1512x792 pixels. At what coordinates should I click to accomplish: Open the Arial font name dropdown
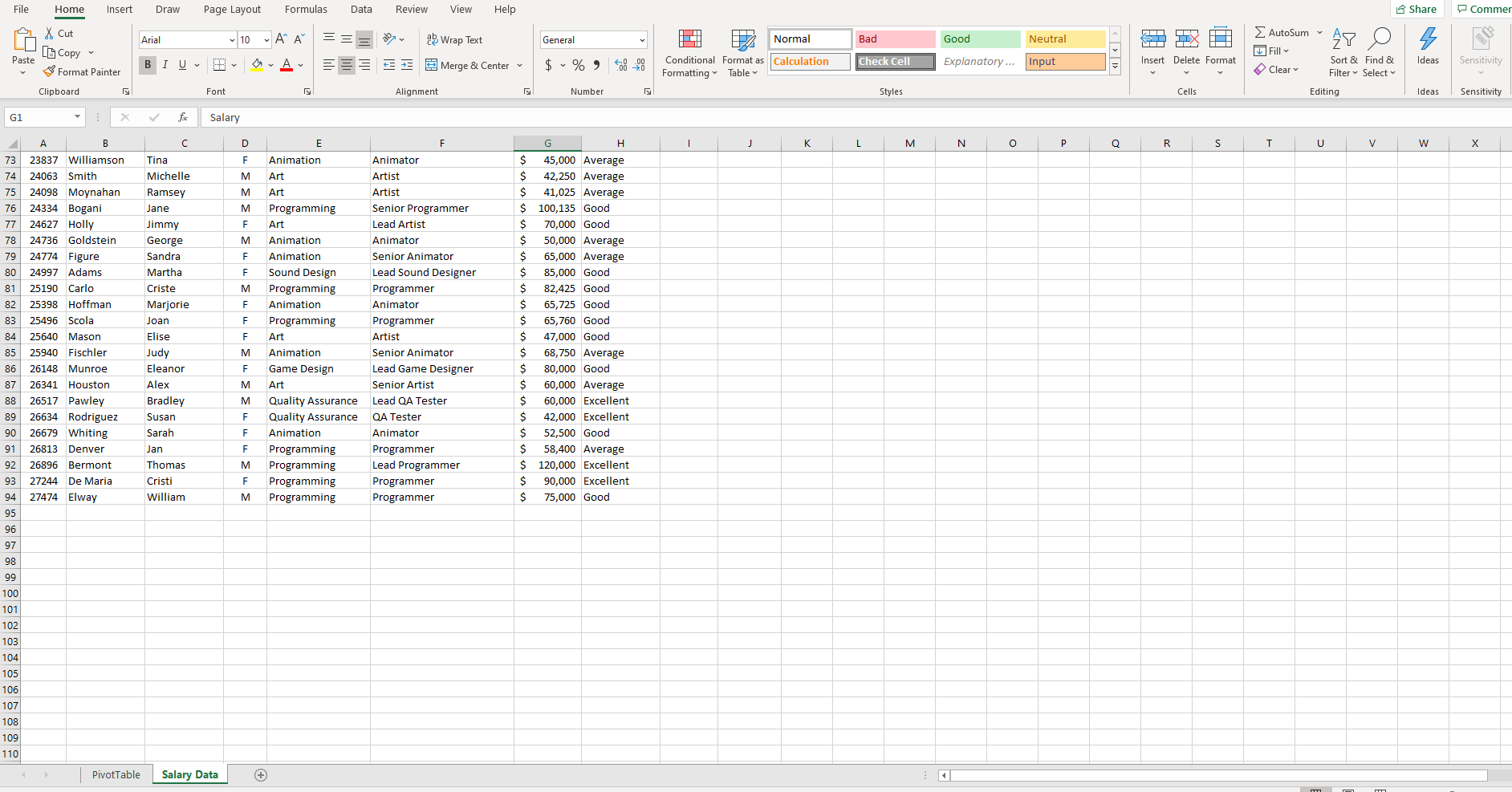tap(232, 40)
